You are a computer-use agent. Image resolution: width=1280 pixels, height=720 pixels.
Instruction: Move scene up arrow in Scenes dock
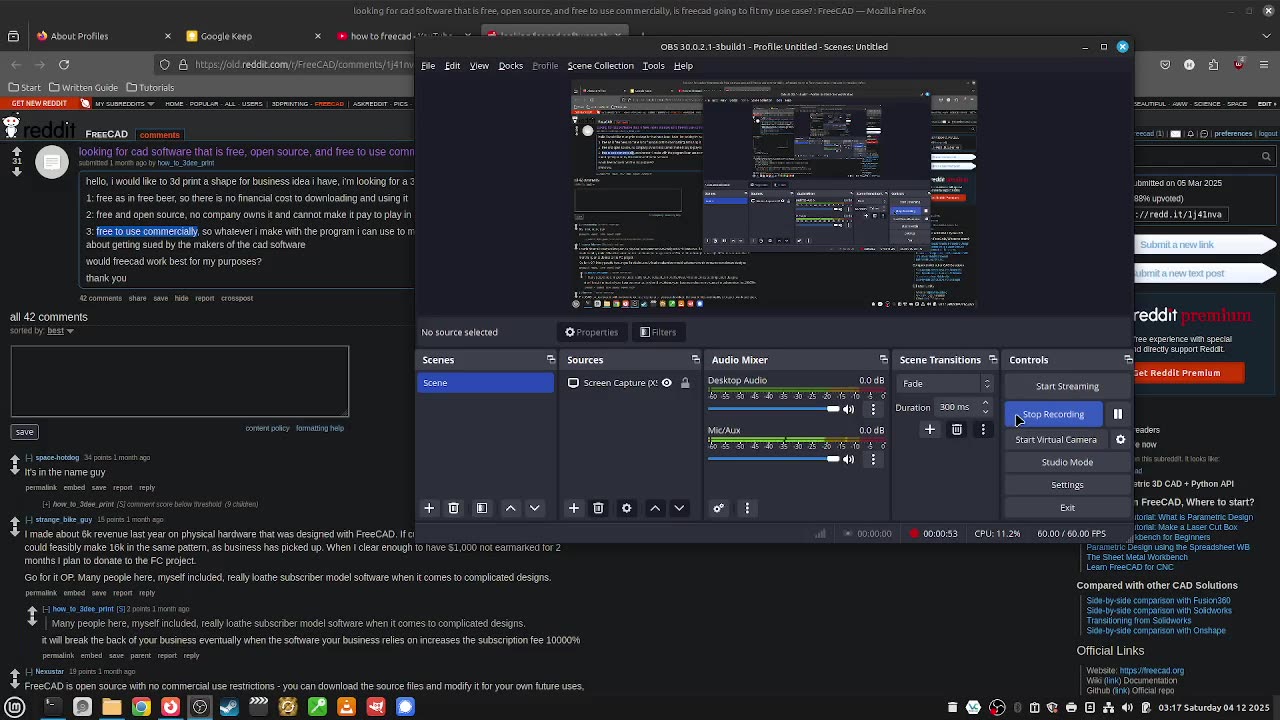click(x=511, y=508)
